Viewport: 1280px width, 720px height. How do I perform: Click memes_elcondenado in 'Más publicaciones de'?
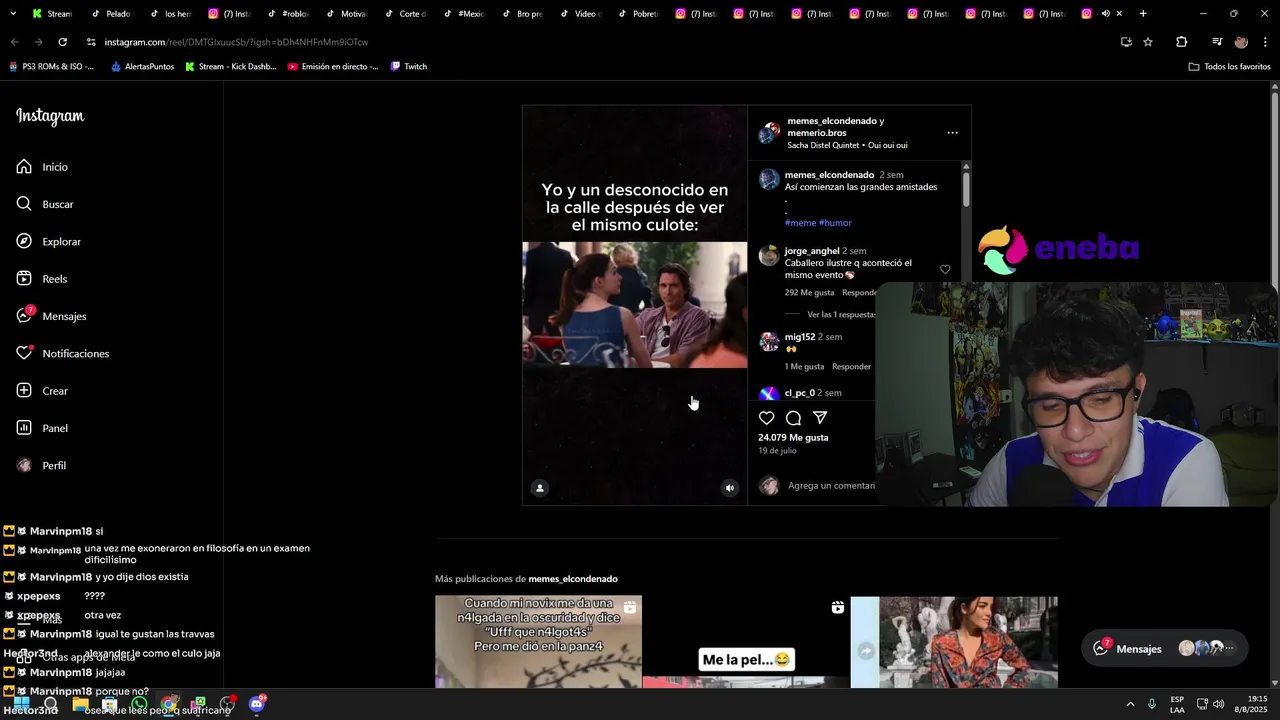tap(573, 579)
